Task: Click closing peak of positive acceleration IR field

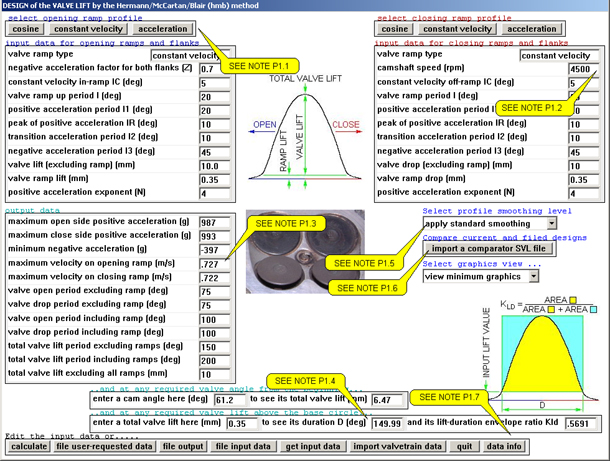Action: [584, 124]
